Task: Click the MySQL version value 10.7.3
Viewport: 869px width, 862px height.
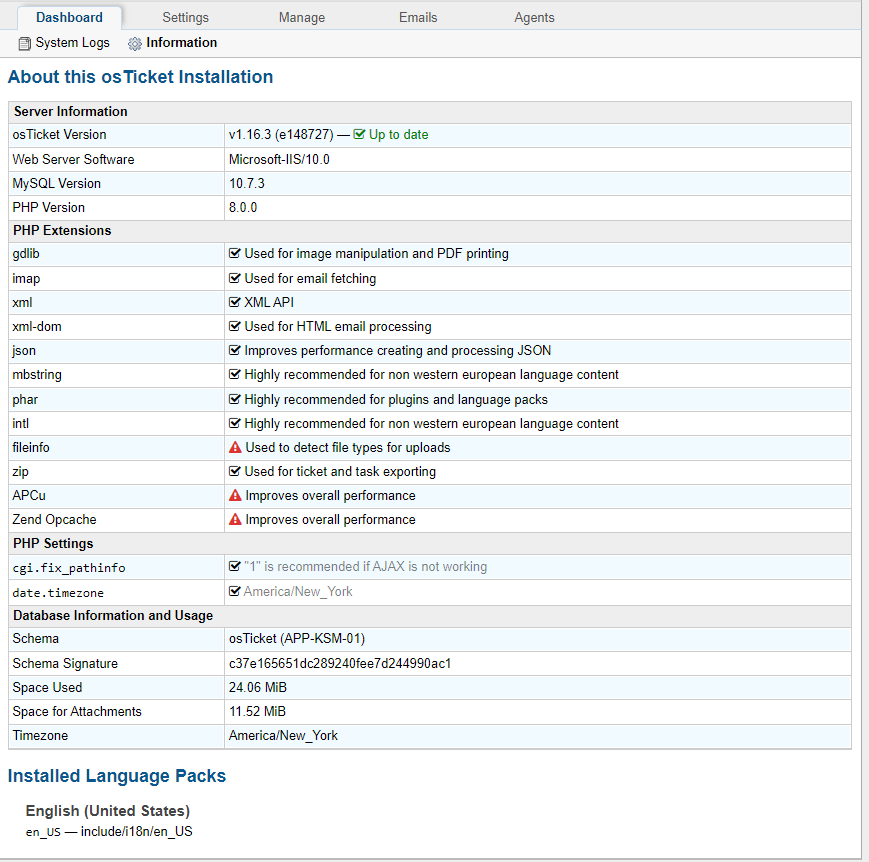Action: click(x=247, y=183)
